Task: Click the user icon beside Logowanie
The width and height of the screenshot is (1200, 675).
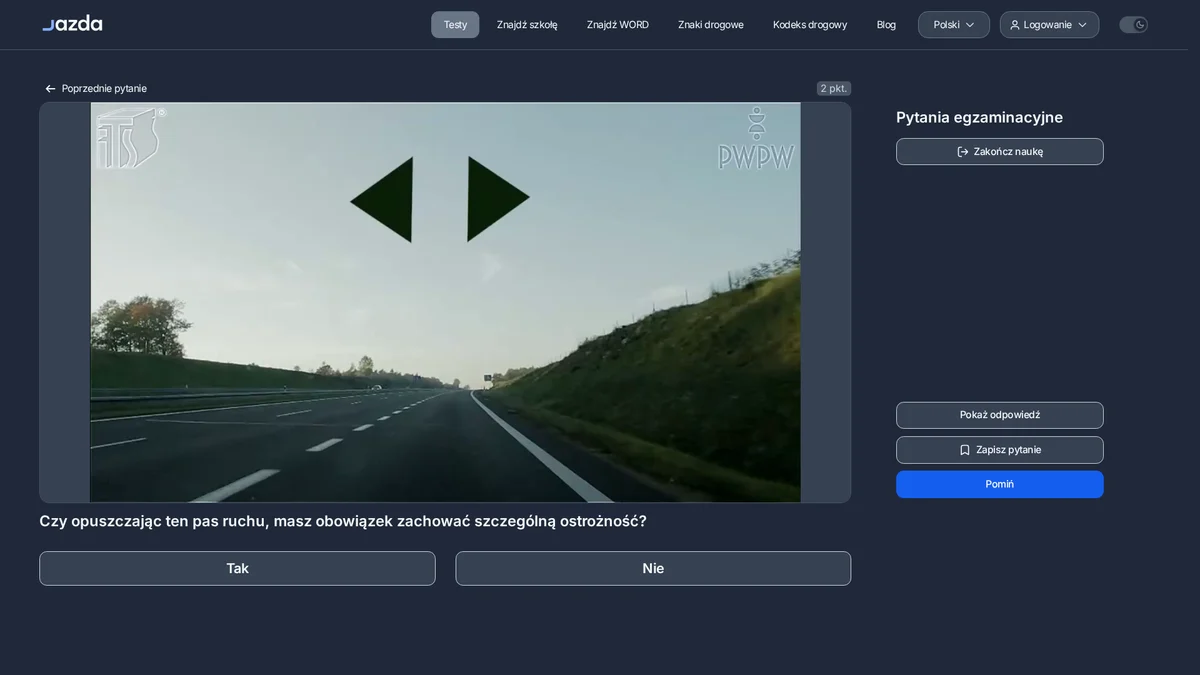Action: [x=1015, y=25]
